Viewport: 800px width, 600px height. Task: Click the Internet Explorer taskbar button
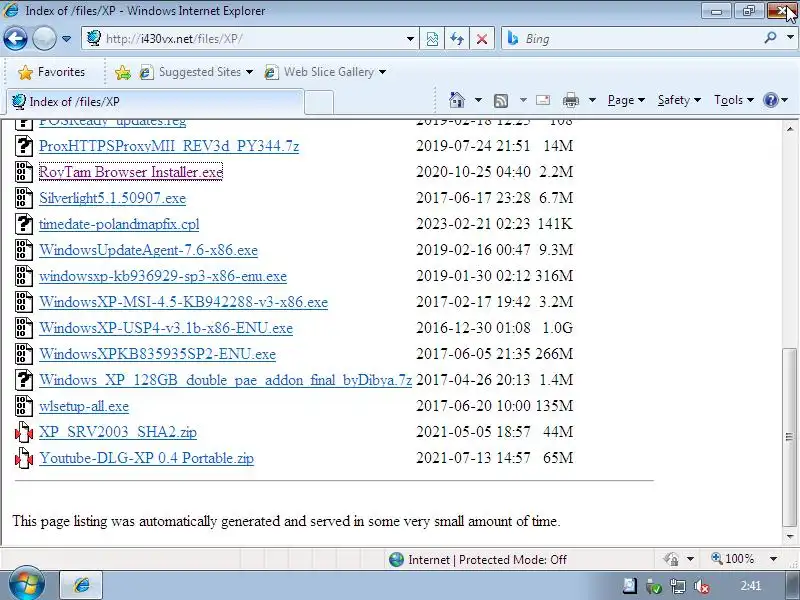[x=82, y=585]
